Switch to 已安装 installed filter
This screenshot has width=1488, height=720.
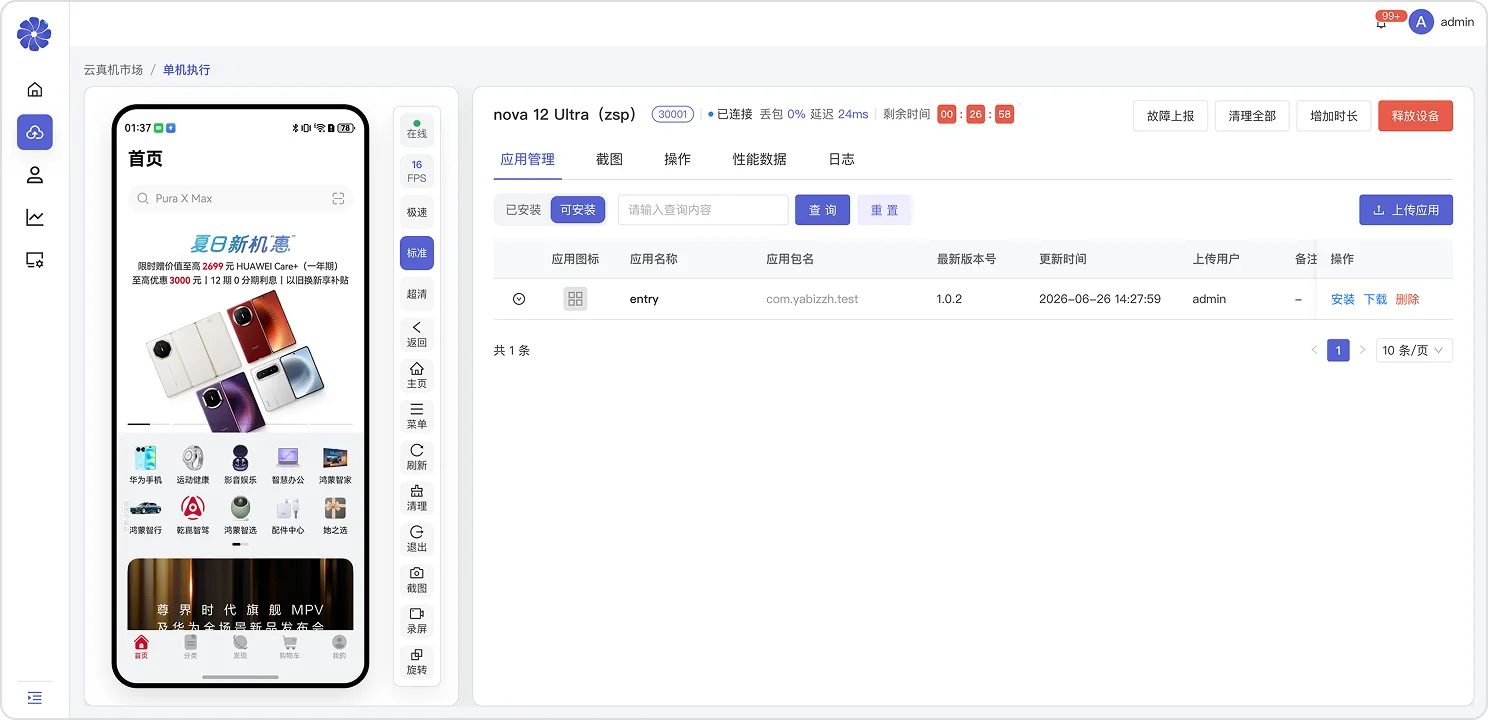(x=523, y=210)
